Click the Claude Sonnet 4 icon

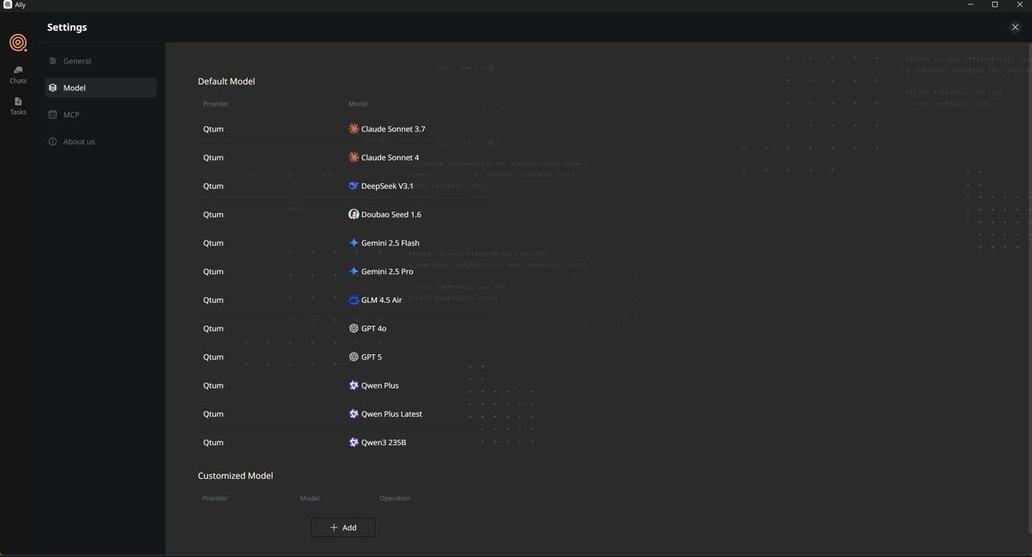tap(353, 157)
